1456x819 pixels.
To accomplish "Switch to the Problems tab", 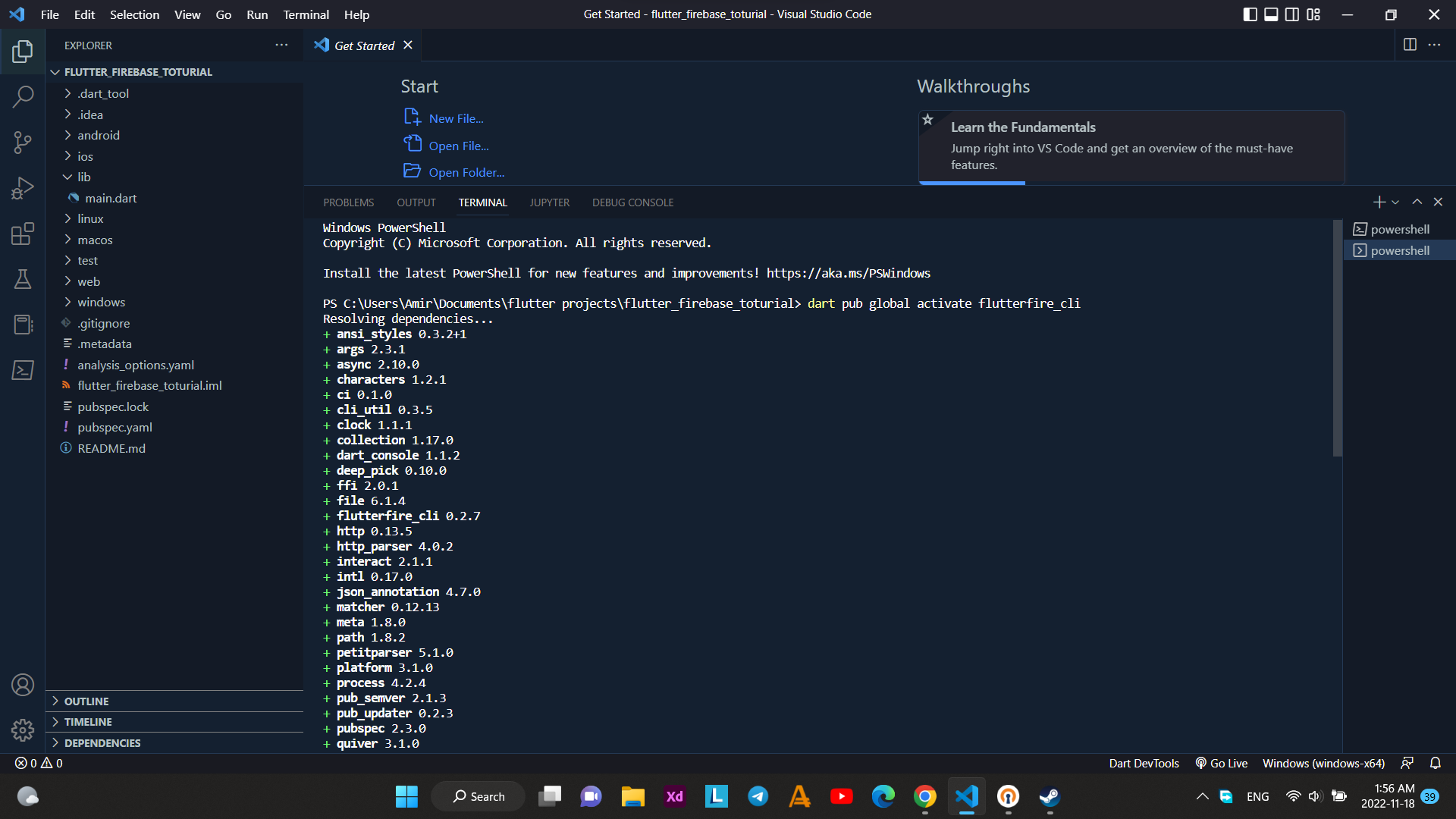I will 348,202.
